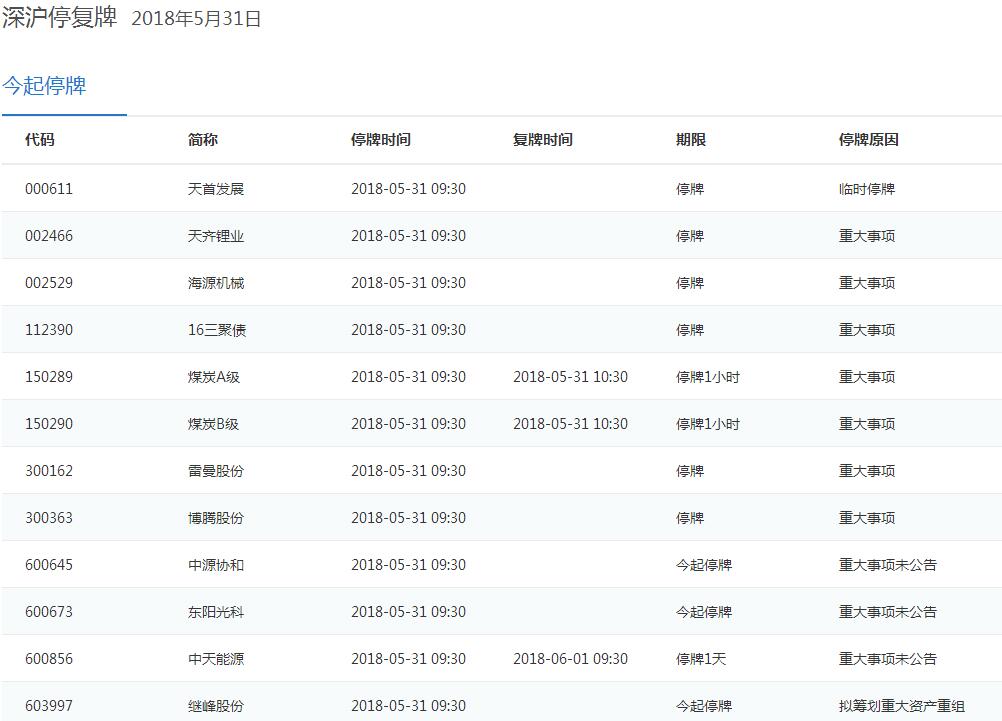This screenshot has width=1002, height=721.
Task: Open the 16三聚债 entry
Action: tap(216, 330)
